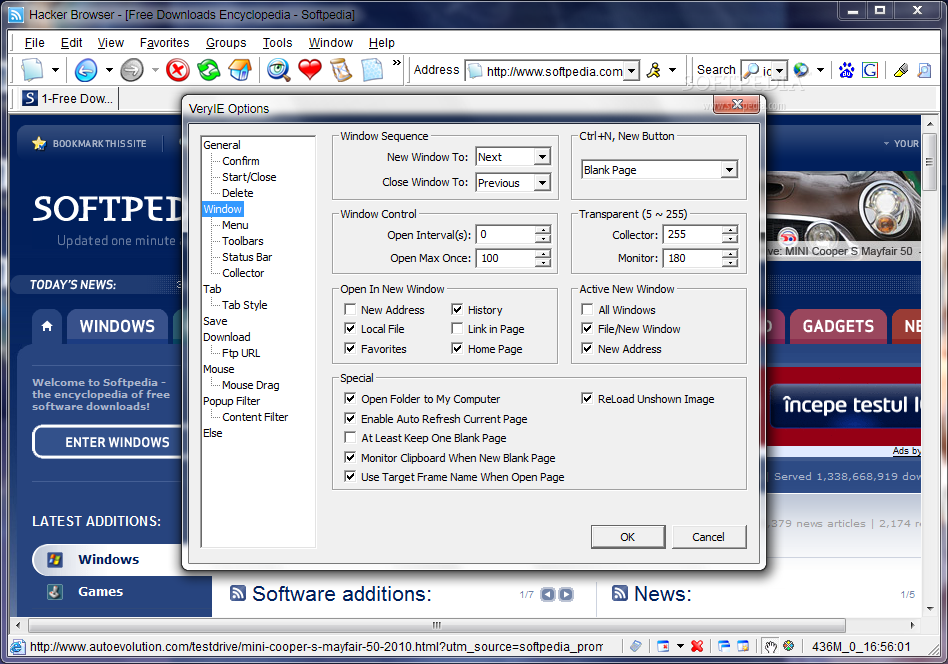948x664 pixels.
Task: Decrease the Monitor transparency spinner
Action: point(730,262)
